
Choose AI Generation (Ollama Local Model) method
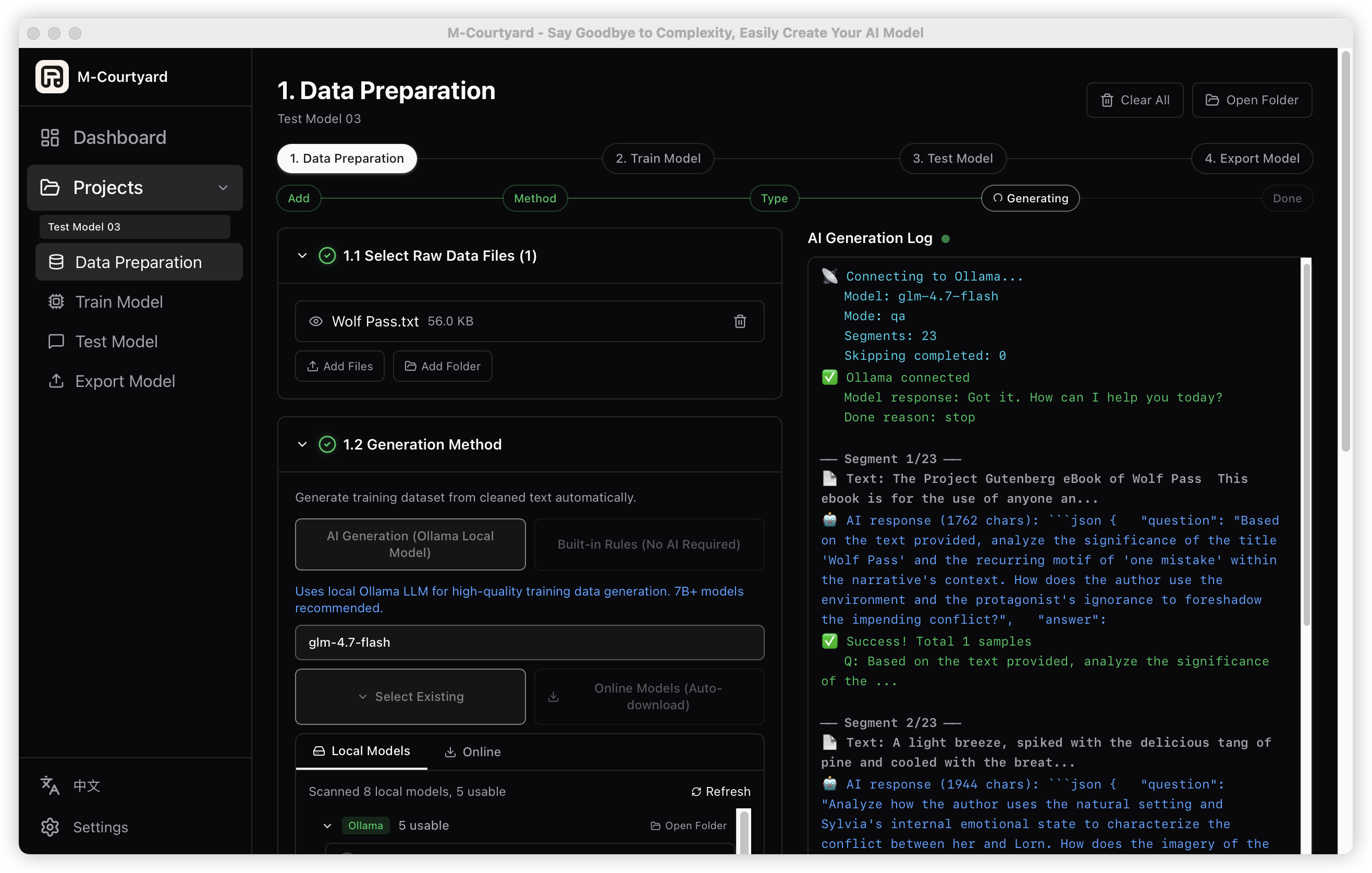pos(410,543)
